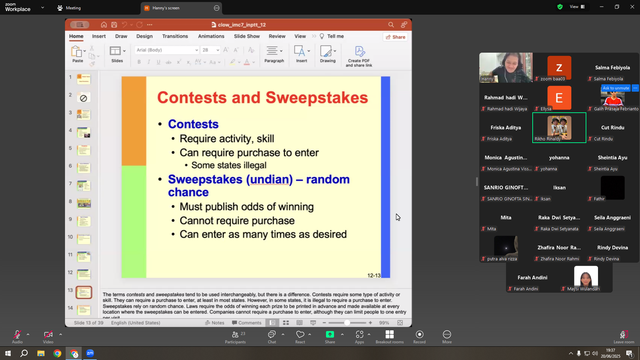
Task: Expand share options caret beside Share
Action: click(342, 334)
